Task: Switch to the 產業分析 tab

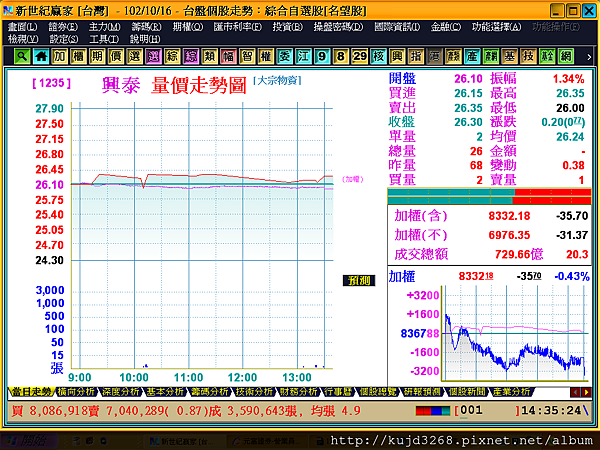Action: 512,392
